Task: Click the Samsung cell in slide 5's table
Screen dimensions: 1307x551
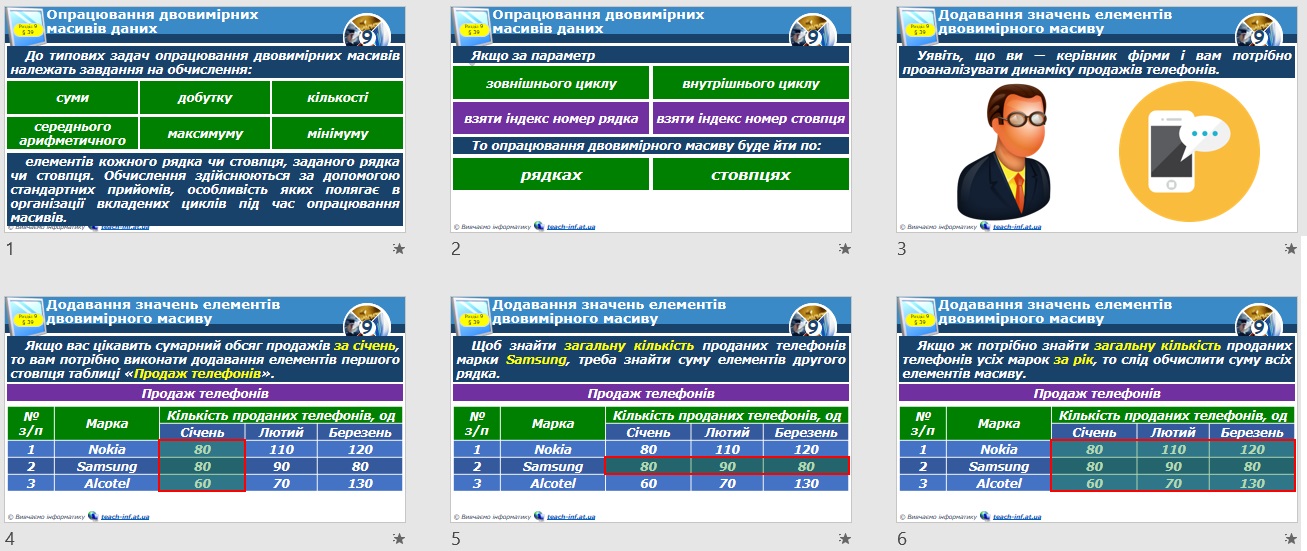Action: pos(552,466)
